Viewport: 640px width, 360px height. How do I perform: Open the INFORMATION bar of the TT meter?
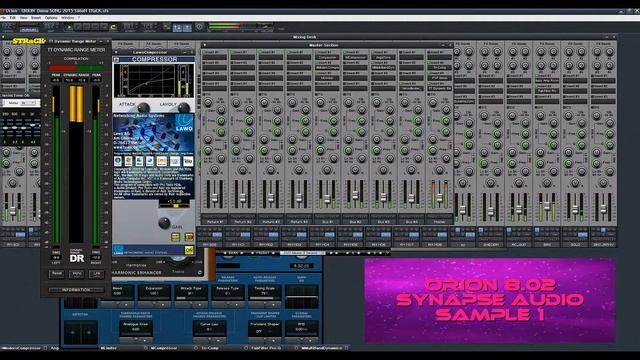(76, 290)
